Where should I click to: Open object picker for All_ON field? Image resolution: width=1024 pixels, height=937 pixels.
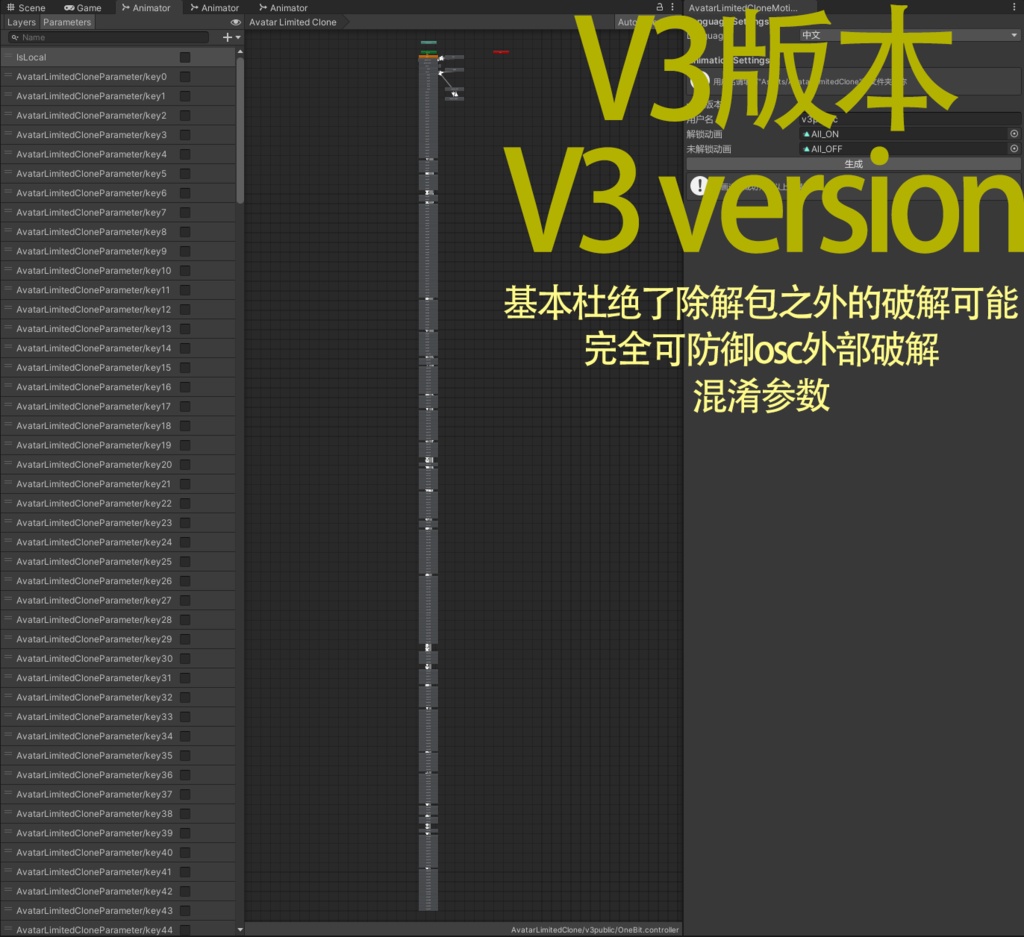click(1014, 134)
